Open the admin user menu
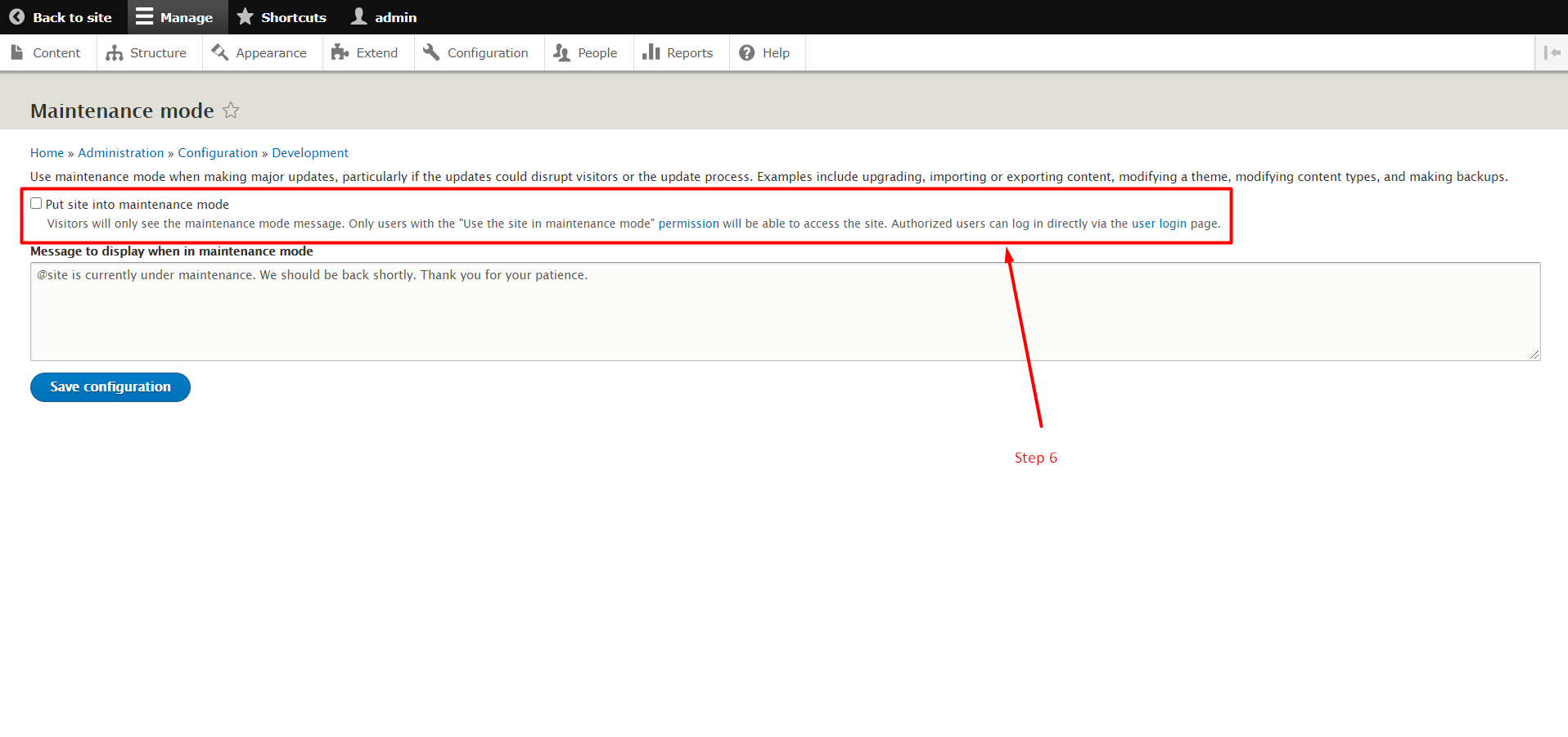1568x737 pixels. click(x=384, y=17)
